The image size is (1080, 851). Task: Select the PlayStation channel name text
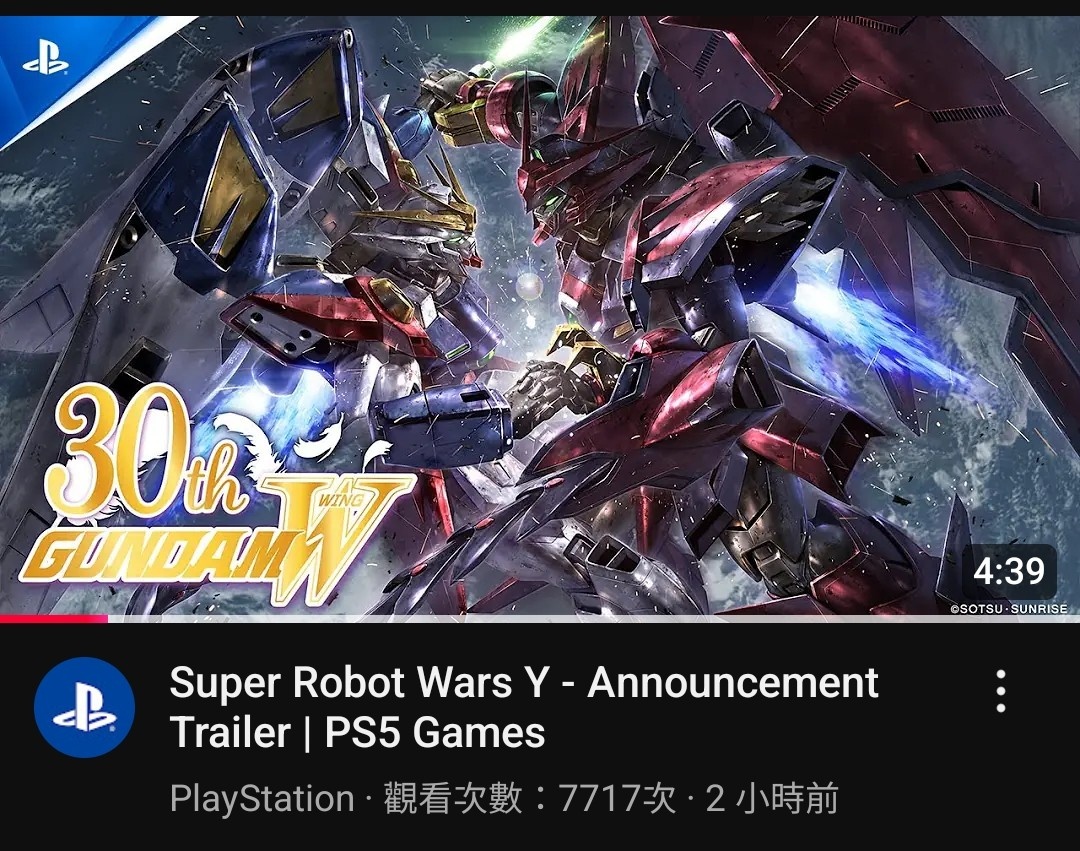tap(262, 799)
